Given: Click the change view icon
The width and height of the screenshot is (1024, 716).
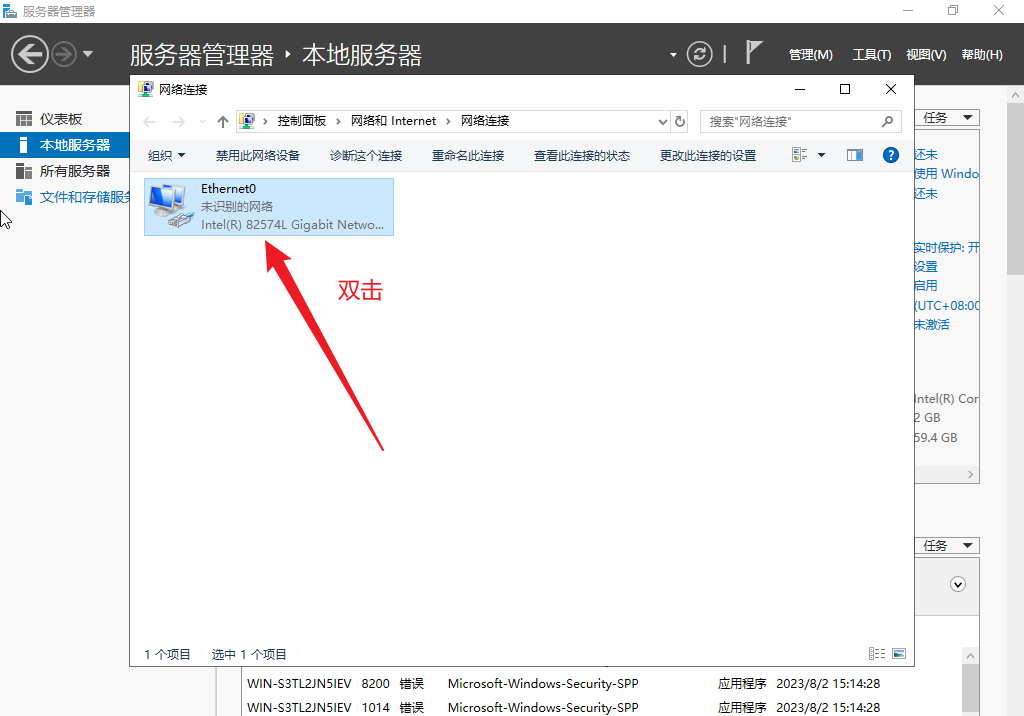Looking at the screenshot, I should [x=799, y=155].
